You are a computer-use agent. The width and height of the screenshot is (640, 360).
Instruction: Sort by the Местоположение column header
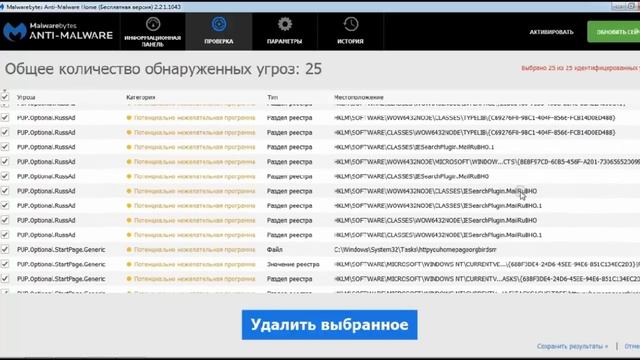tap(359, 97)
